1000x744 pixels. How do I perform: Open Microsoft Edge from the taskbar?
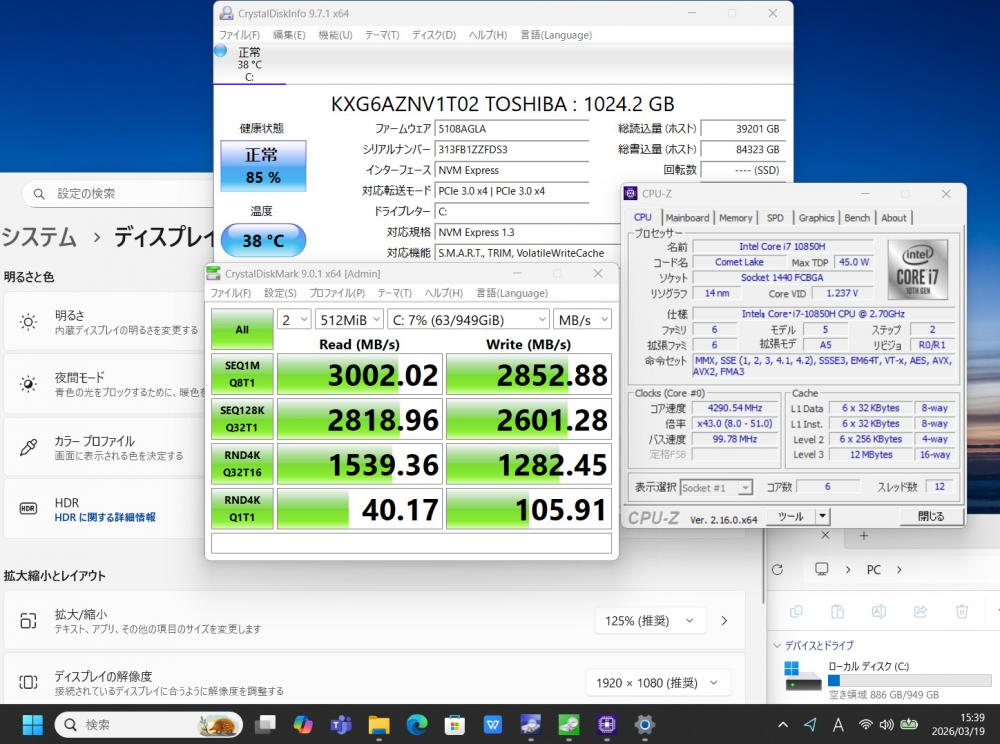coord(417,724)
